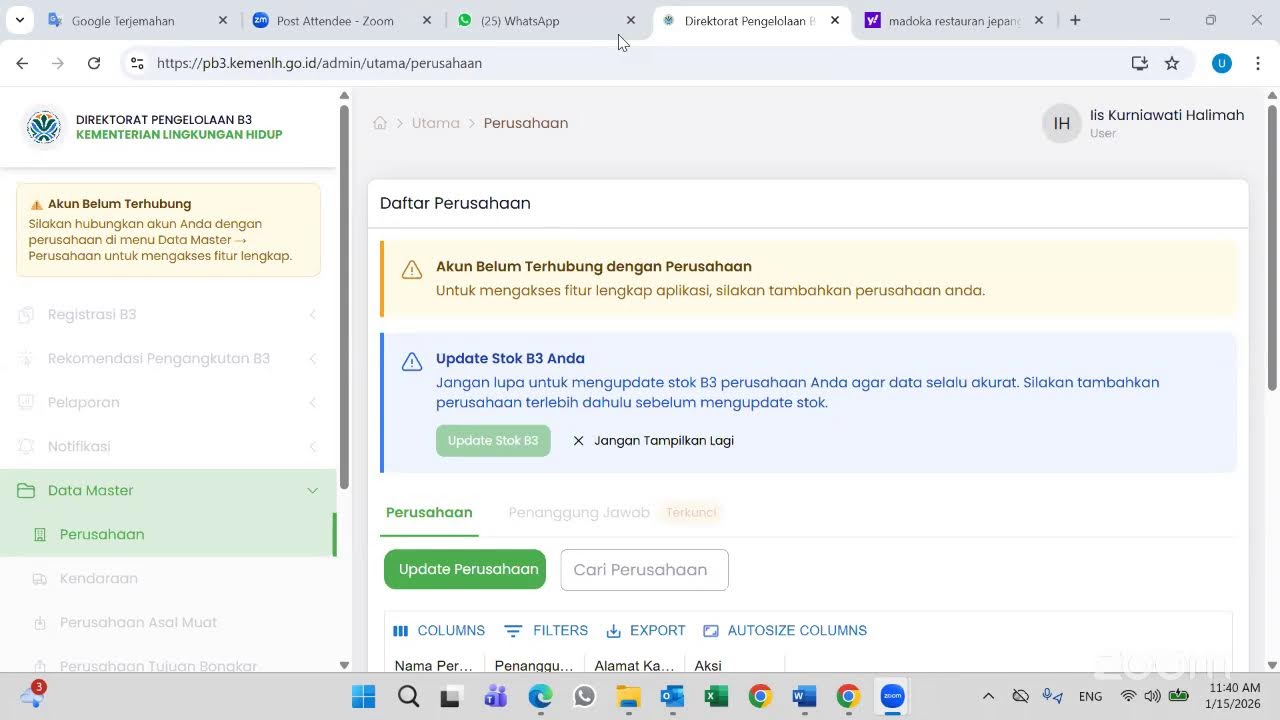The width and height of the screenshot is (1280, 720).
Task: Open the Chrome three-dot menu
Action: pos(1258,63)
